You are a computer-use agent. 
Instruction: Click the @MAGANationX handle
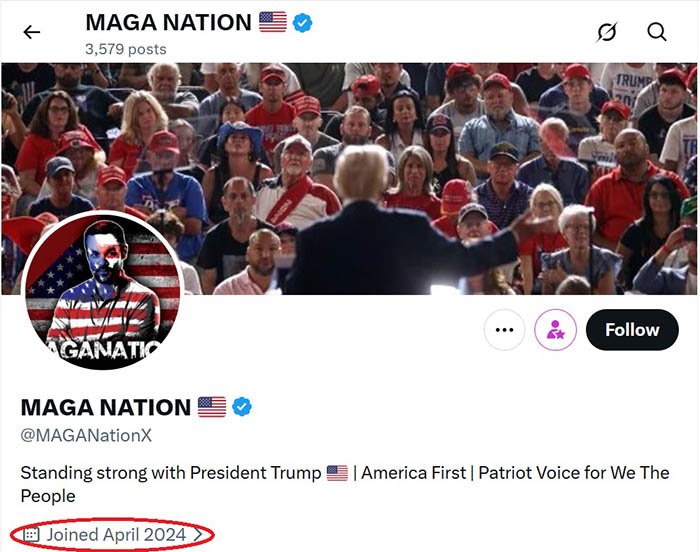tap(86, 436)
